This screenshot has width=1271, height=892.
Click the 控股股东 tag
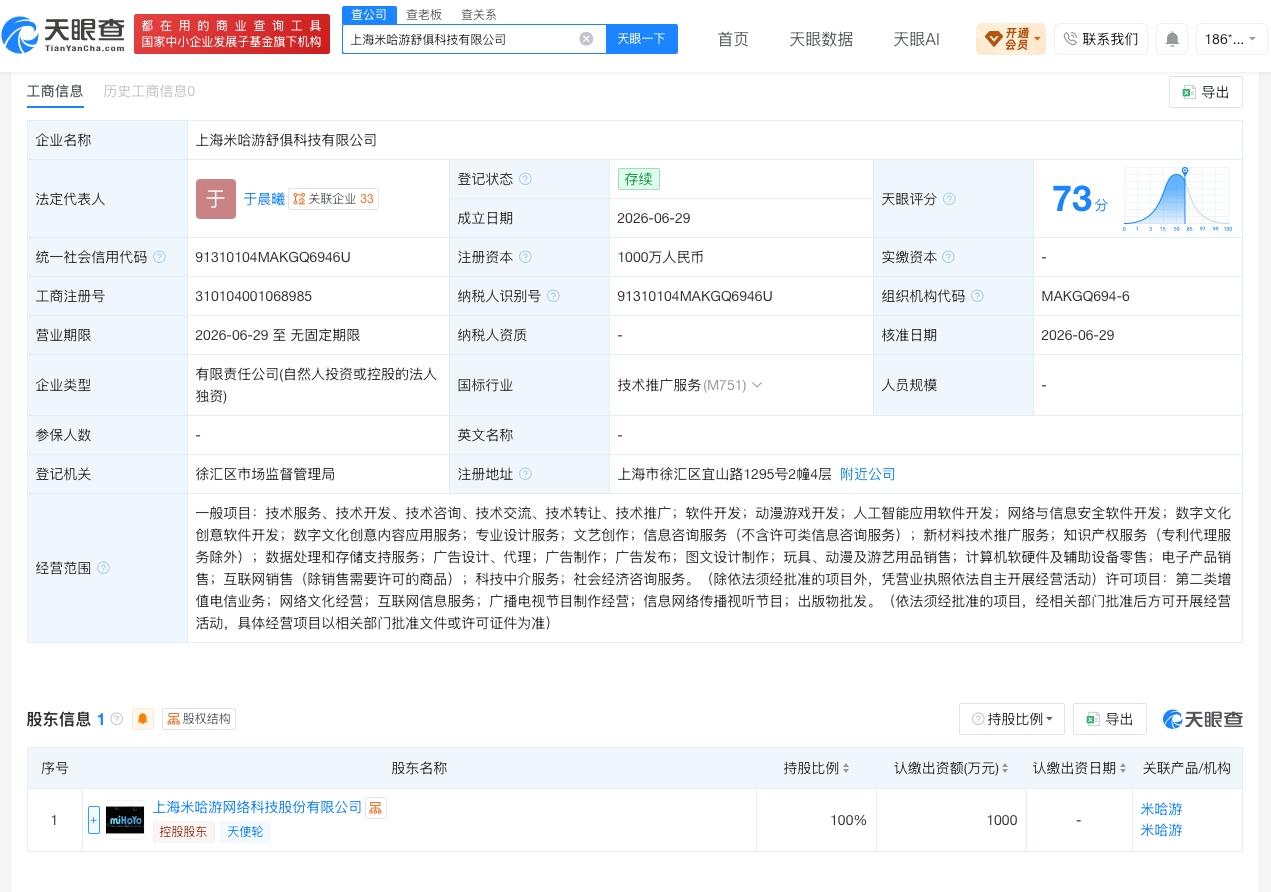click(184, 831)
